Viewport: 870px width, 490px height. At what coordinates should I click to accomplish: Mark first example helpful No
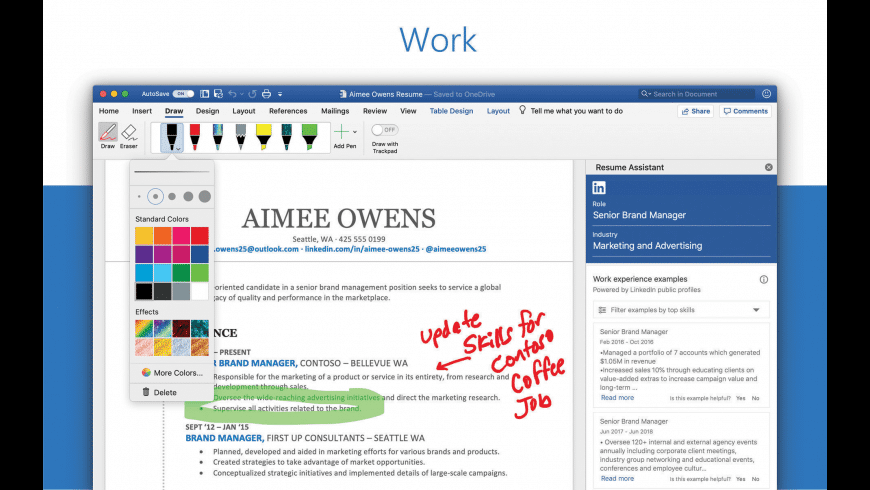pos(756,398)
